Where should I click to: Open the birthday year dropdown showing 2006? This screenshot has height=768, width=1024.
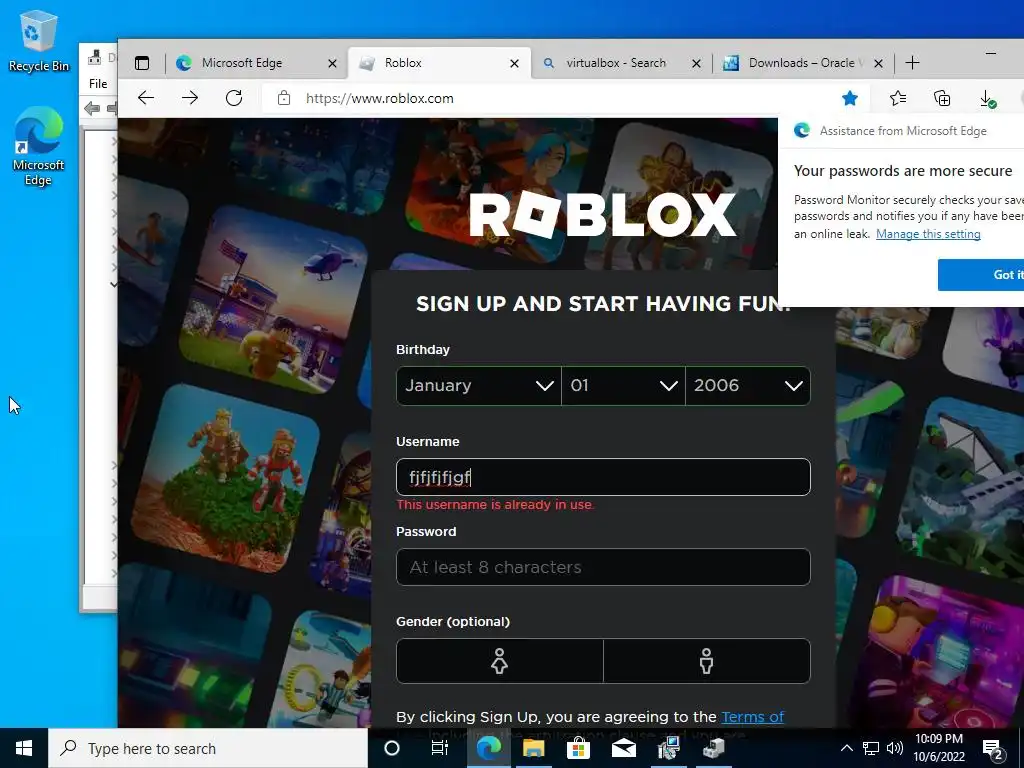click(x=748, y=385)
